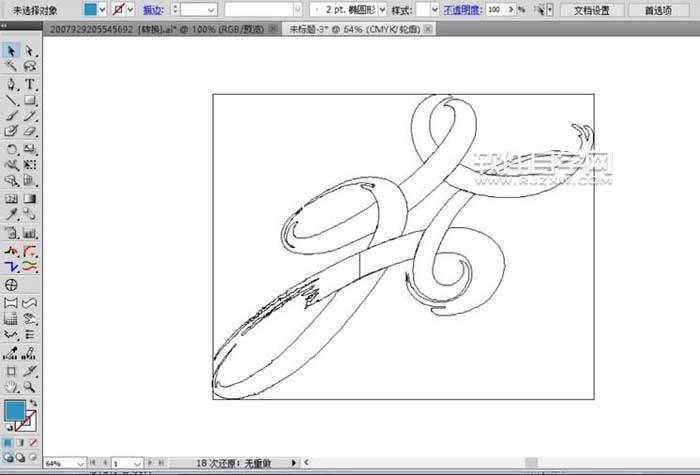Go to the next artboard
Image resolution: width=700 pixels, height=475 pixels.
tap(150, 463)
